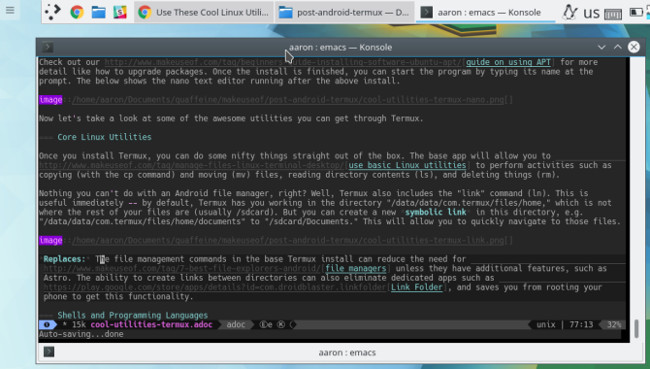Image resolution: width=650 pixels, height=369 pixels.
Task: Close the Konsole window
Action: click(634, 47)
